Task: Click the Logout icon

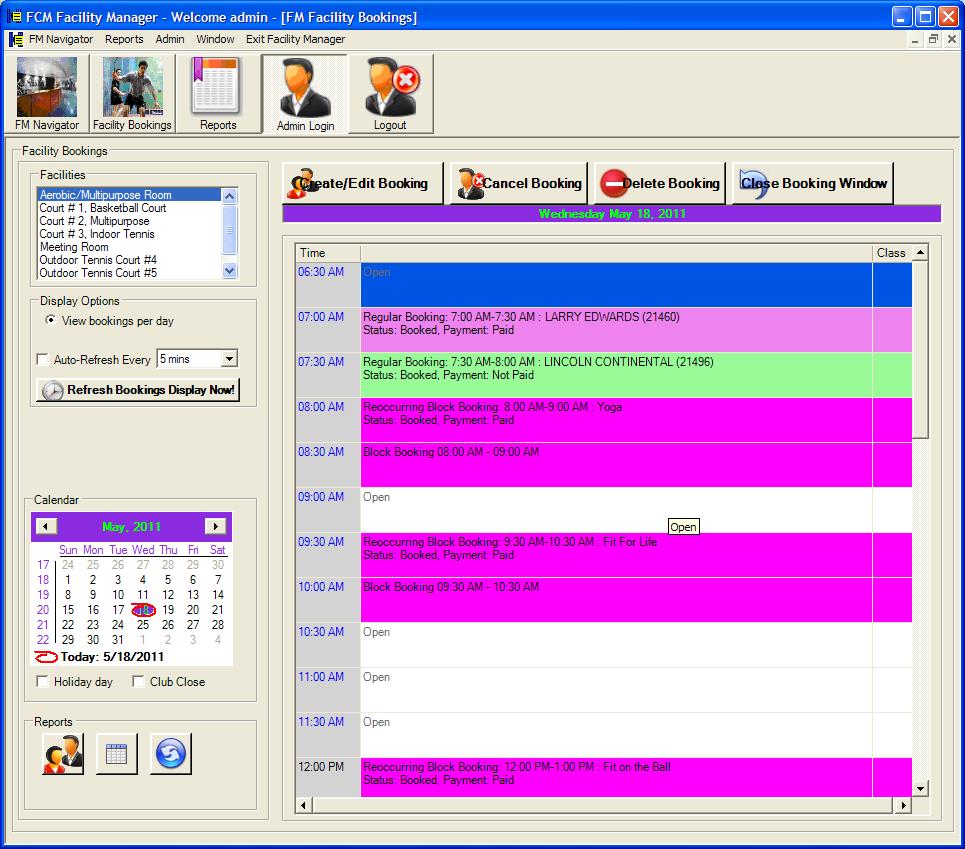Action: tap(390, 94)
